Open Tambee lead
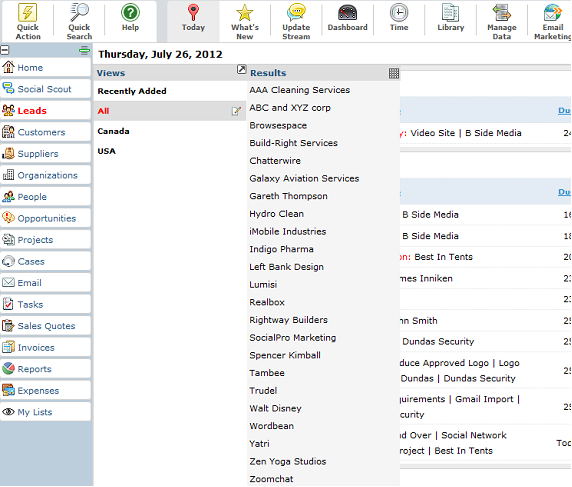Screen dimensions: 572x487 point(267,373)
